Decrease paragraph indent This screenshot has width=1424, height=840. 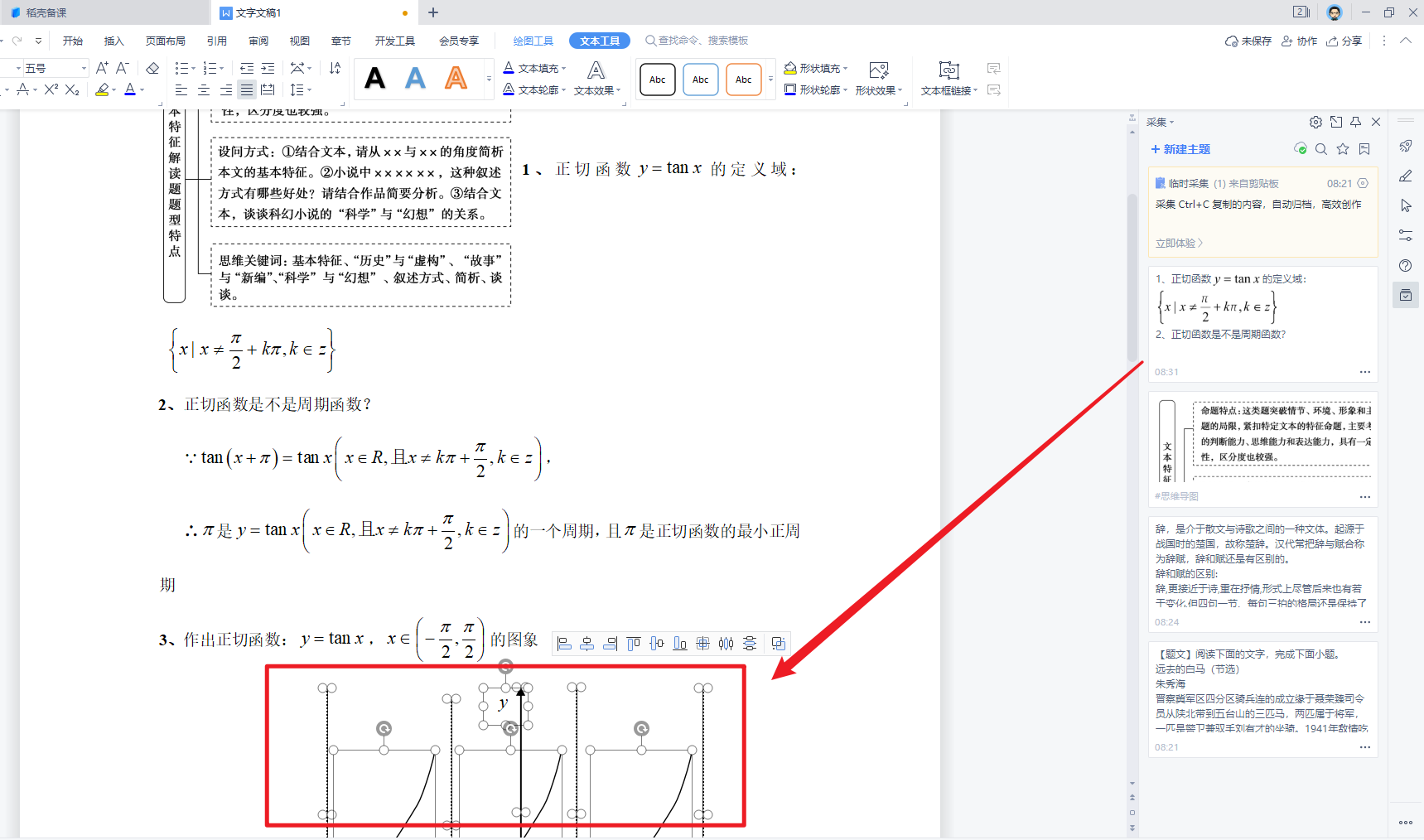click(247, 68)
